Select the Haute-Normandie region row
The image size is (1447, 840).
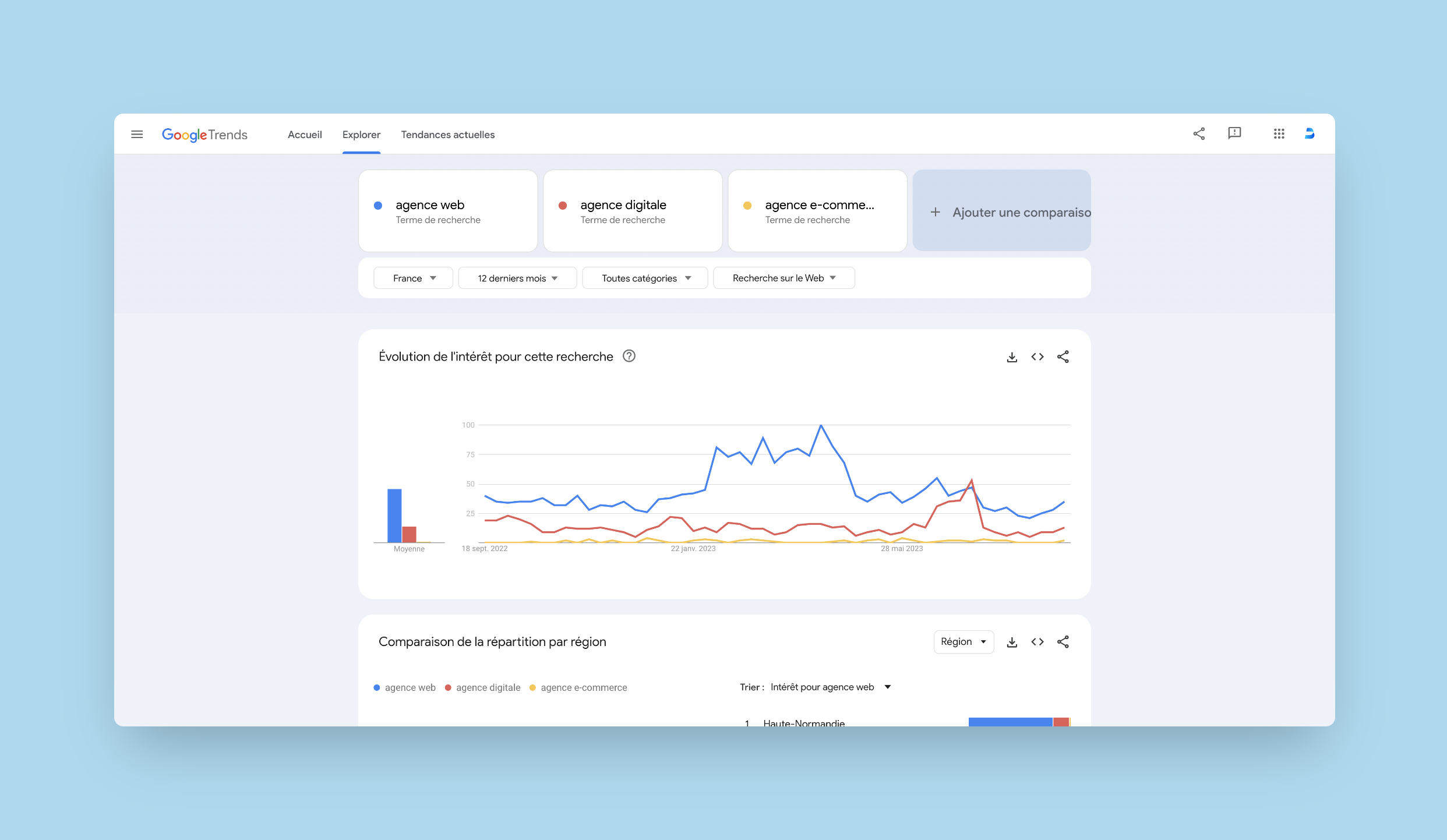tap(803, 722)
